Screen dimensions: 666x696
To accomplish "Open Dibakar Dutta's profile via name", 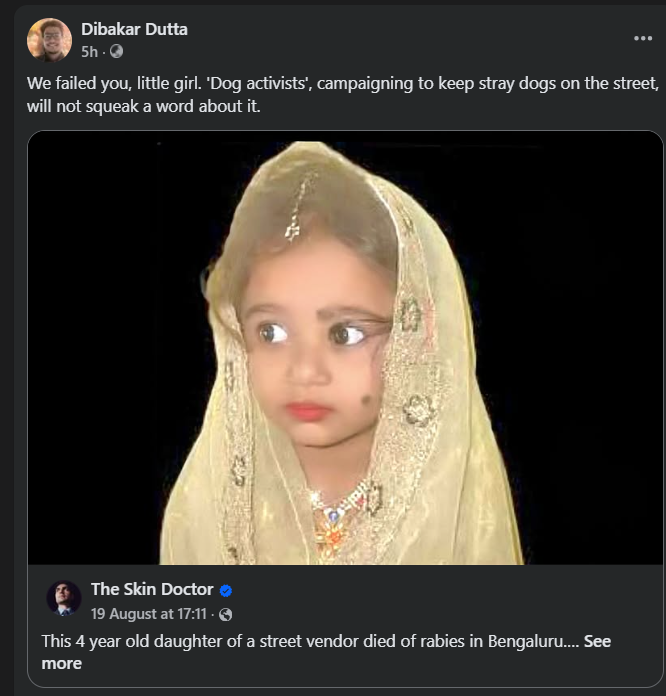I will pyautogui.click(x=134, y=29).
